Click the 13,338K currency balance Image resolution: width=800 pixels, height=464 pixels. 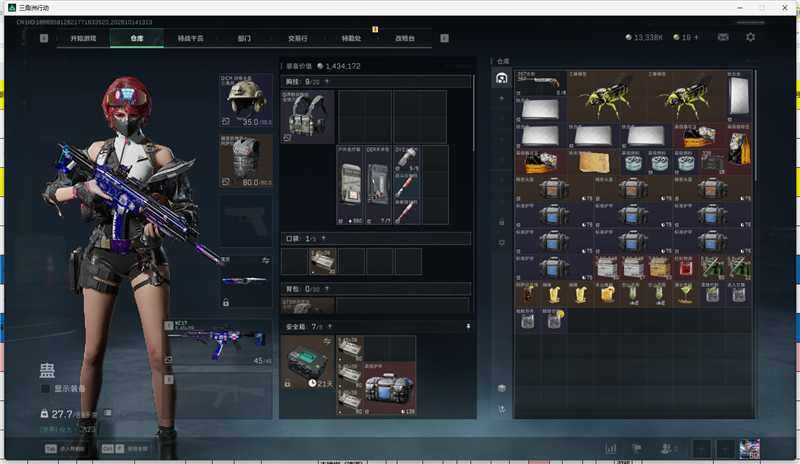coord(644,37)
